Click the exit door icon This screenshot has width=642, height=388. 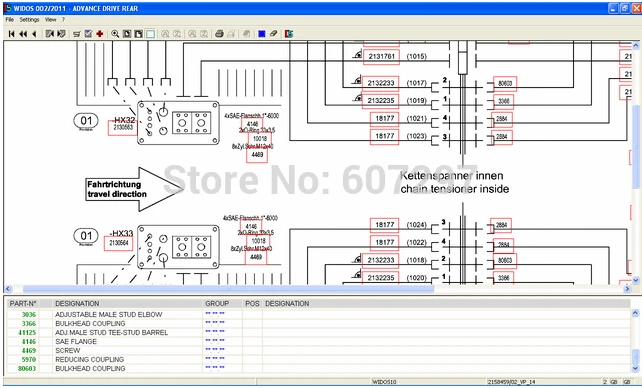[x=289, y=34]
